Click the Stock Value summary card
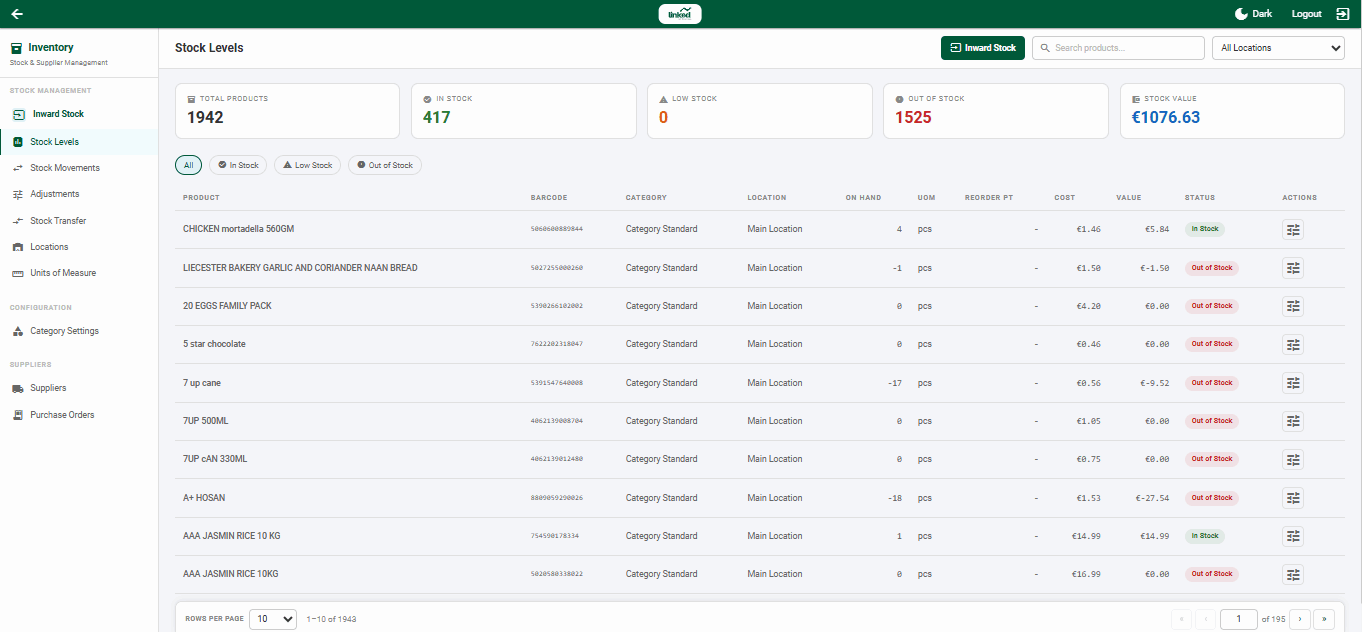The image size is (1362, 632). click(x=1232, y=111)
